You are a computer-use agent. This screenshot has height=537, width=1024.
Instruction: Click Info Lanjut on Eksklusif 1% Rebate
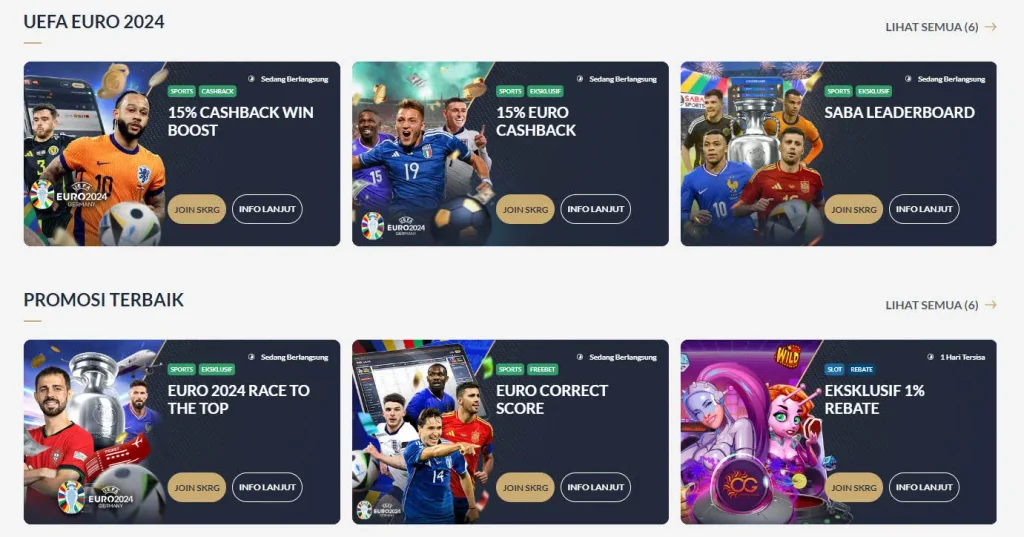924,487
